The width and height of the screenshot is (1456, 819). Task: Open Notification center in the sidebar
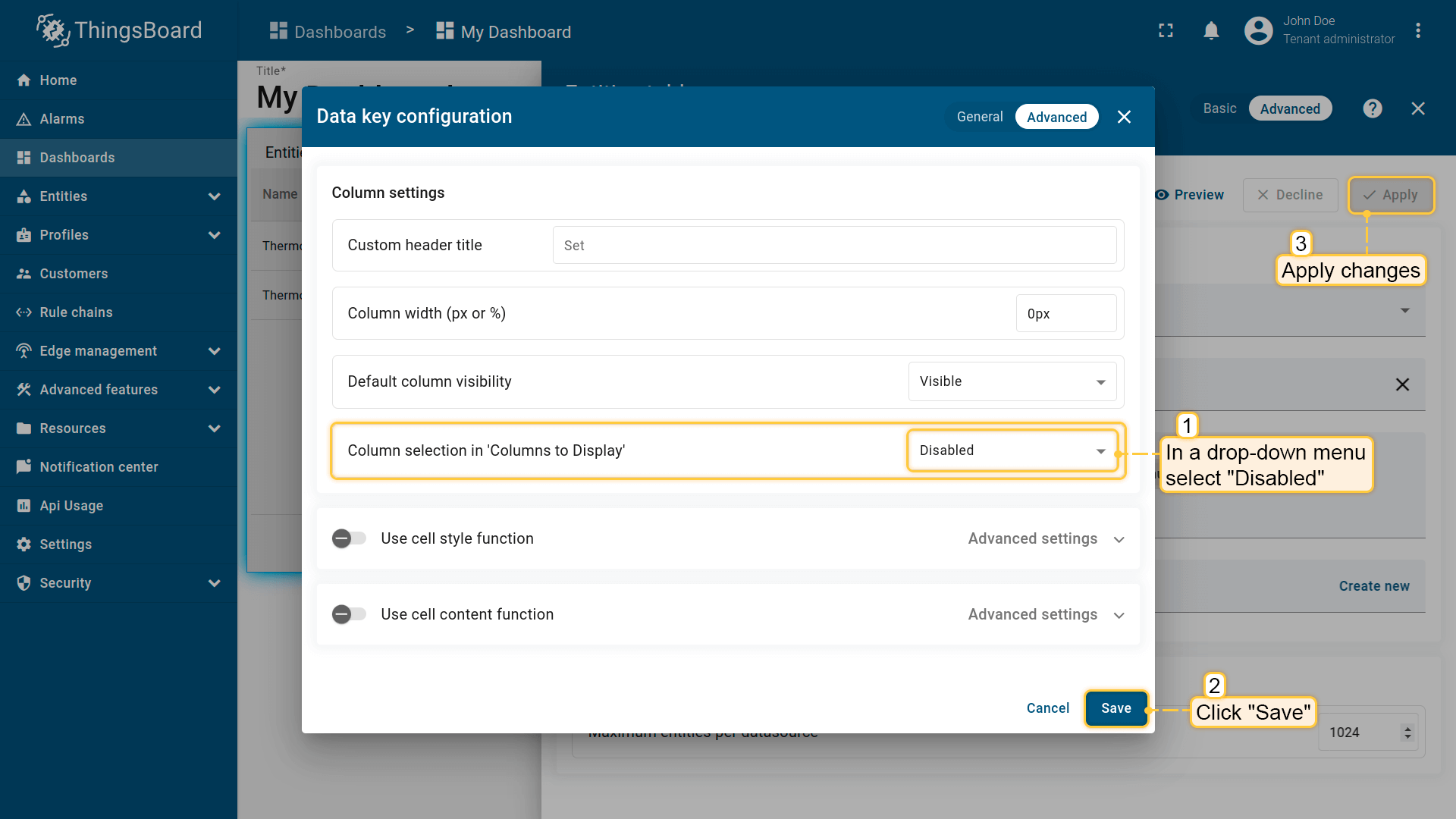point(99,467)
